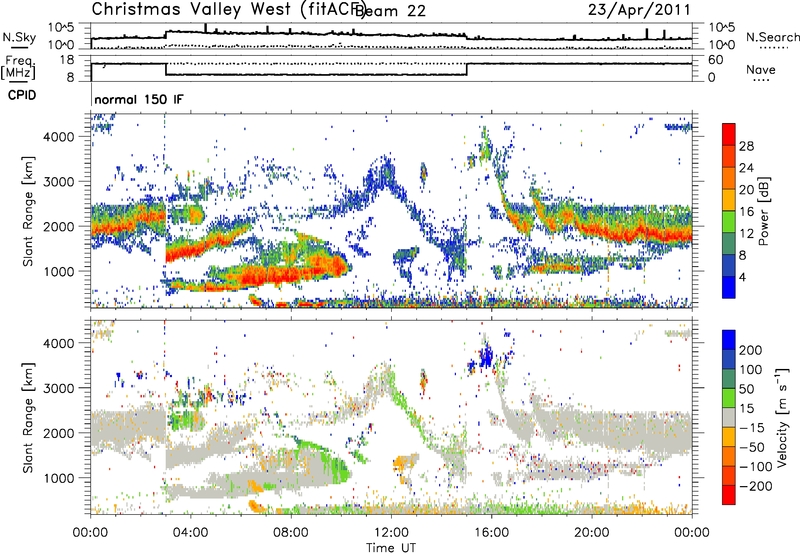Click the yellow 16–20 dB band of the Power bar

729,200
